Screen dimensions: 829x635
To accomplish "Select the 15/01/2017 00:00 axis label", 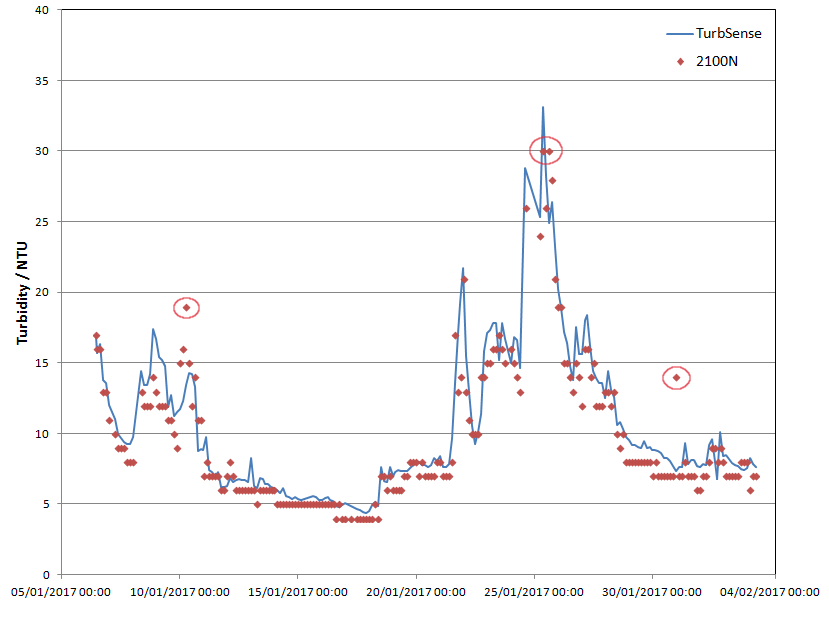I will [298, 592].
